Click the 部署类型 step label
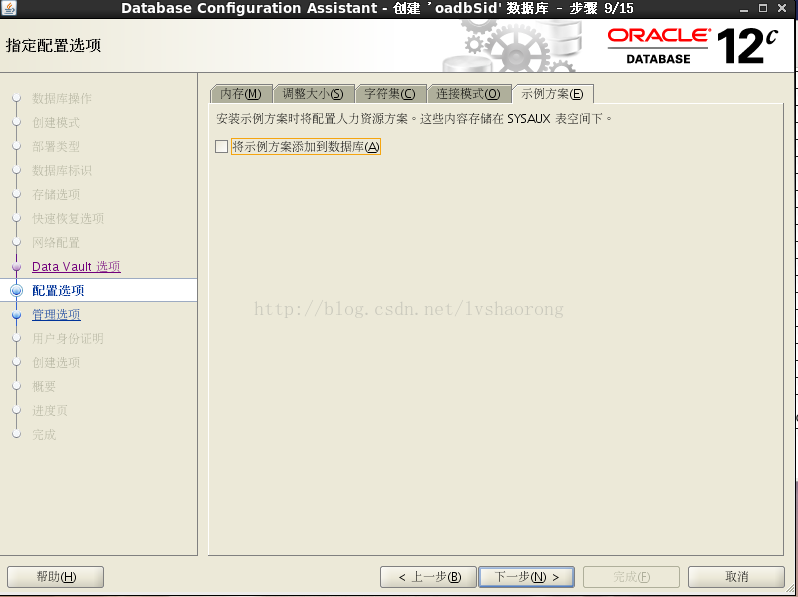 (56, 147)
